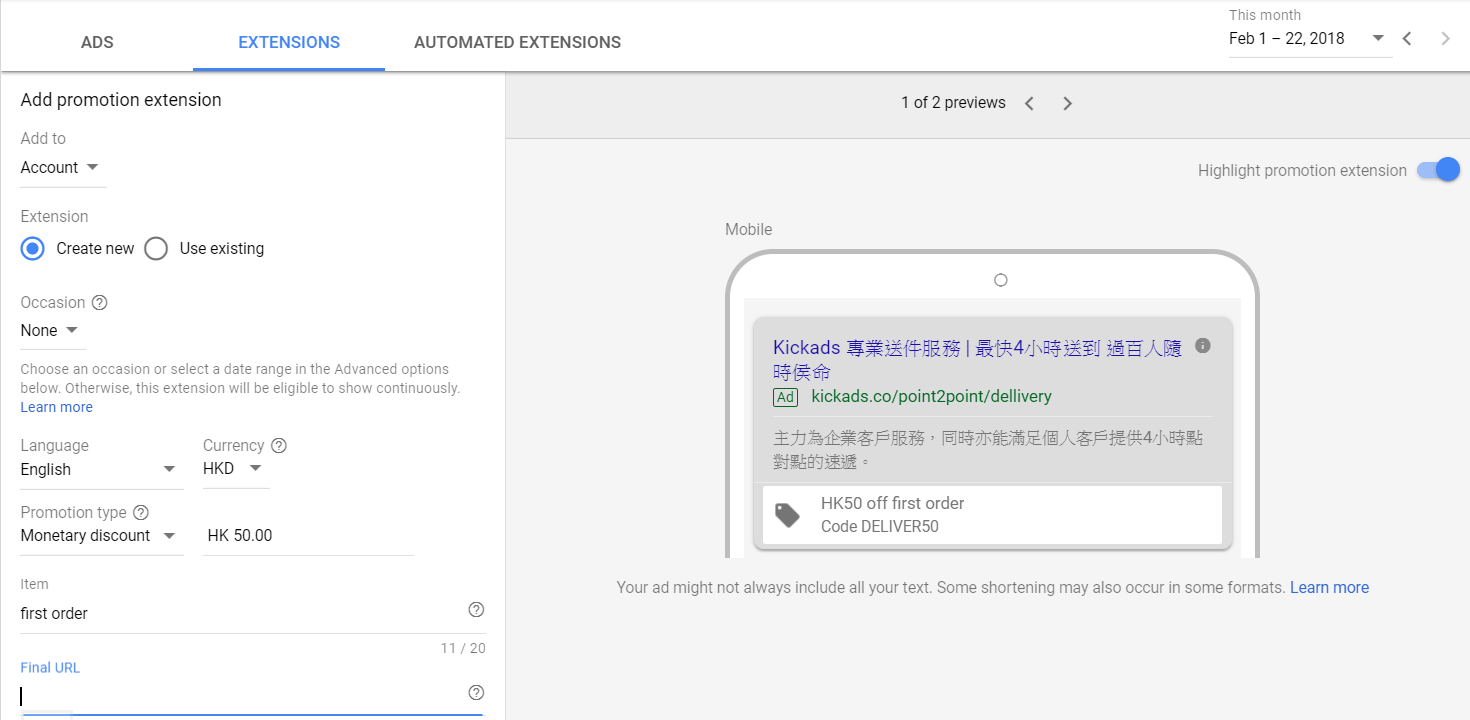
Task: Open the Occasion dropdown set to None
Action: coord(52,330)
